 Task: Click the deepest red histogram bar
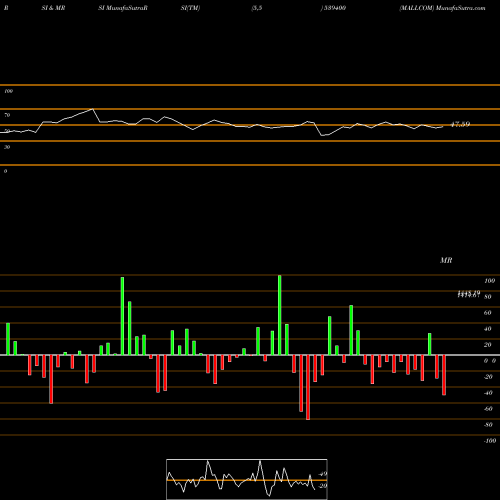pyautogui.click(x=308, y=387)
